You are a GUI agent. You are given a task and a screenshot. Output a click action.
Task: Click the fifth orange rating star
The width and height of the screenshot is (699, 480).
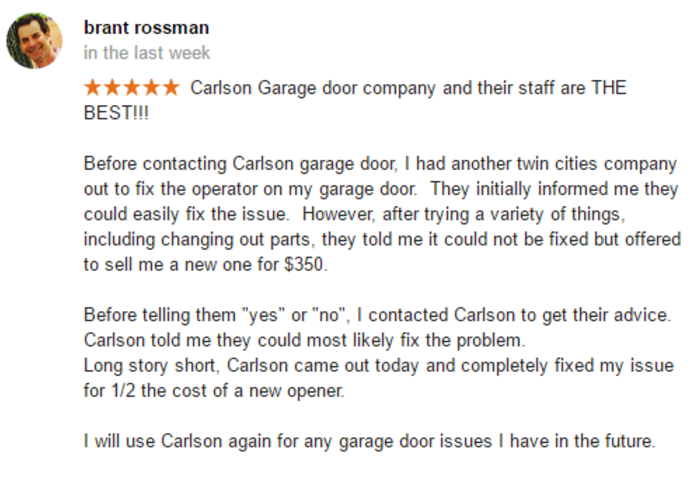(x=171, y=87)
